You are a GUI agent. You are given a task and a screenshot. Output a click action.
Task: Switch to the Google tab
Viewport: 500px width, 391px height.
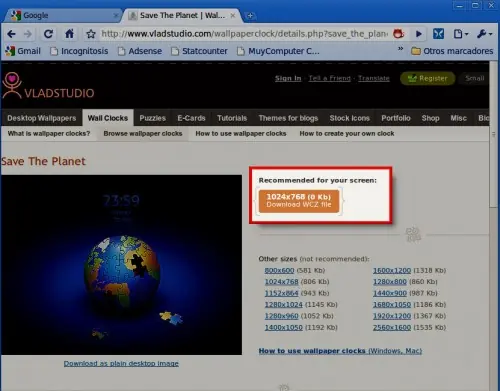click(x=62, y=15)
